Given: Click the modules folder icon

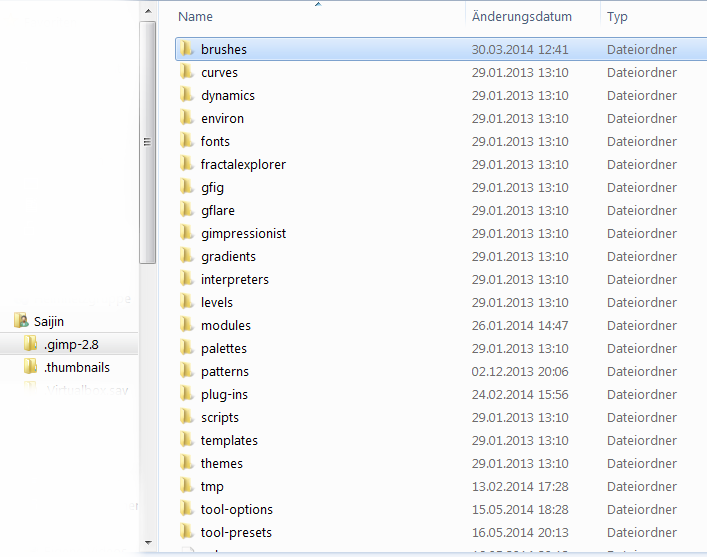Looking at the screenshot, I should click(186, 325).
